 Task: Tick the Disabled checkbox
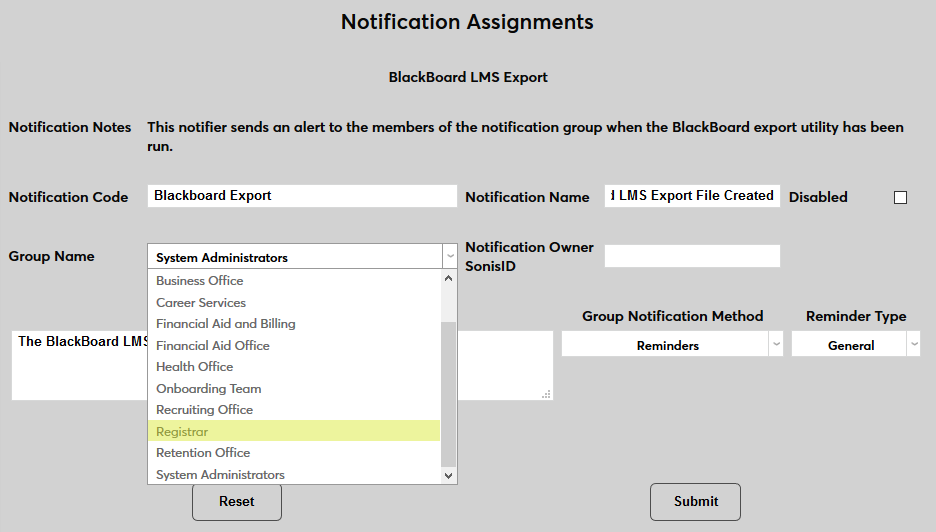900,198
